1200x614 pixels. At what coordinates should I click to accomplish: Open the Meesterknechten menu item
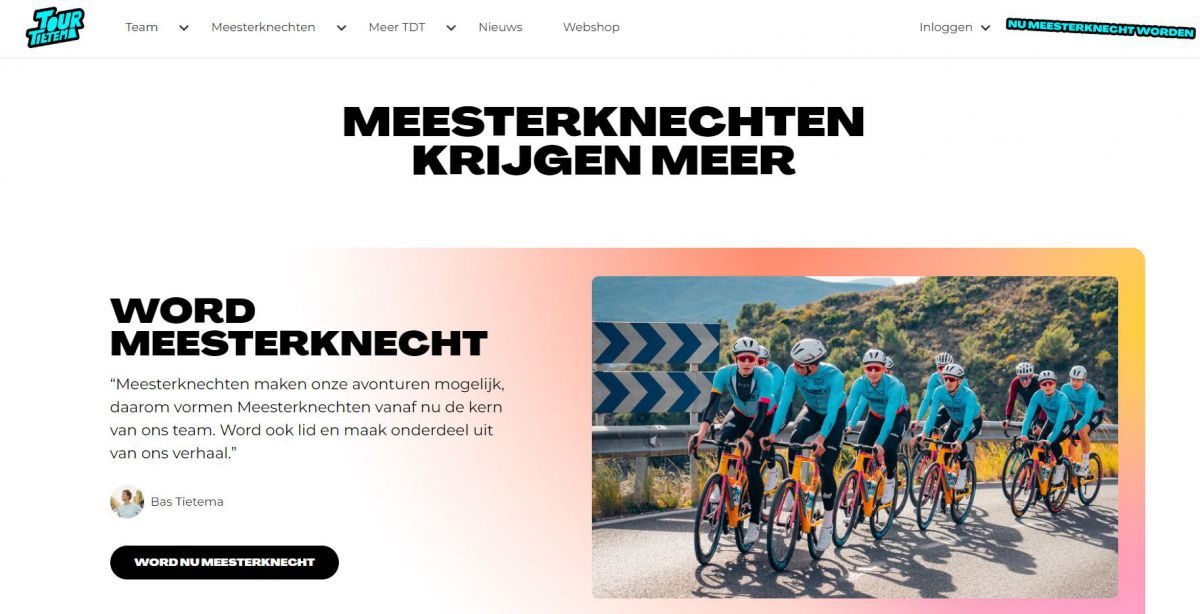tap(263, 27)
